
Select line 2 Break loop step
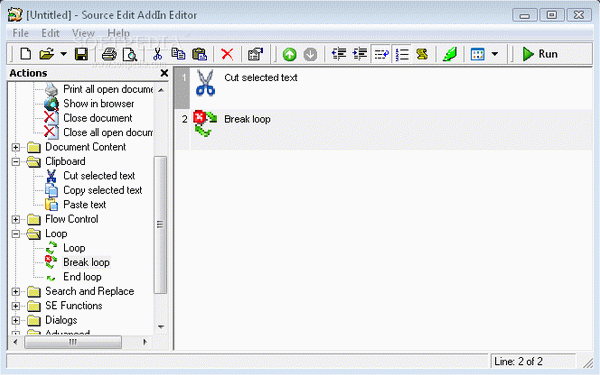(383, 130)
